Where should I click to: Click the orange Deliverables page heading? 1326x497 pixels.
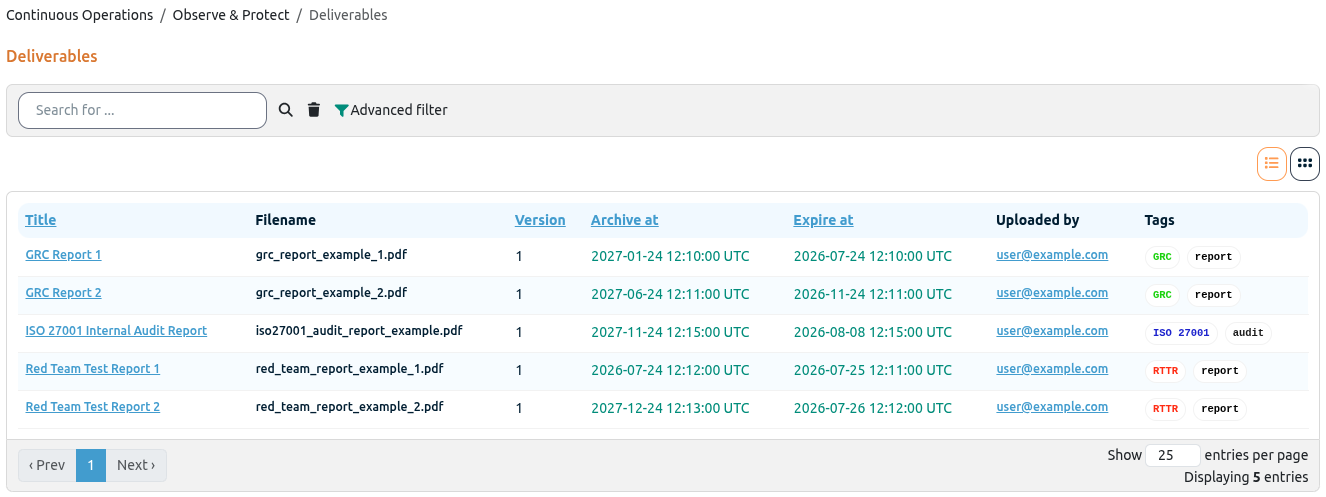pos(52,56)
